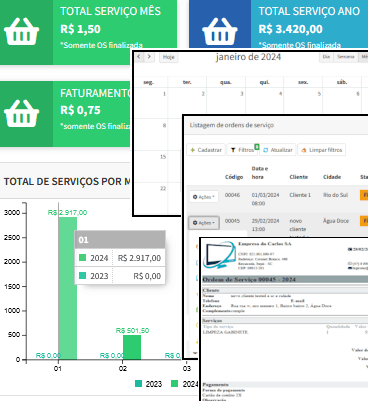The width and height of the screenshot is (368, 401).
Task: Click the R$ 2.917,00 value in tooltip
Action: pyautogui.click(x=139, y=258)
